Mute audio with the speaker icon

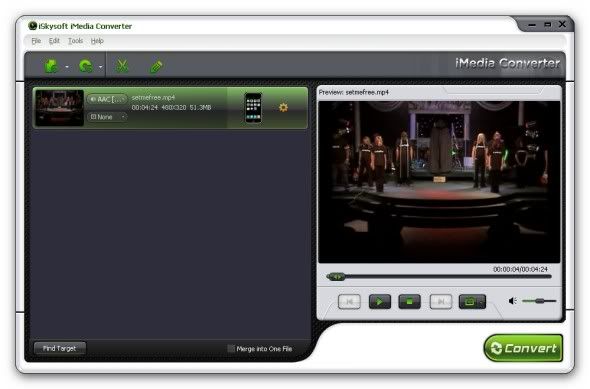[512, 301]
